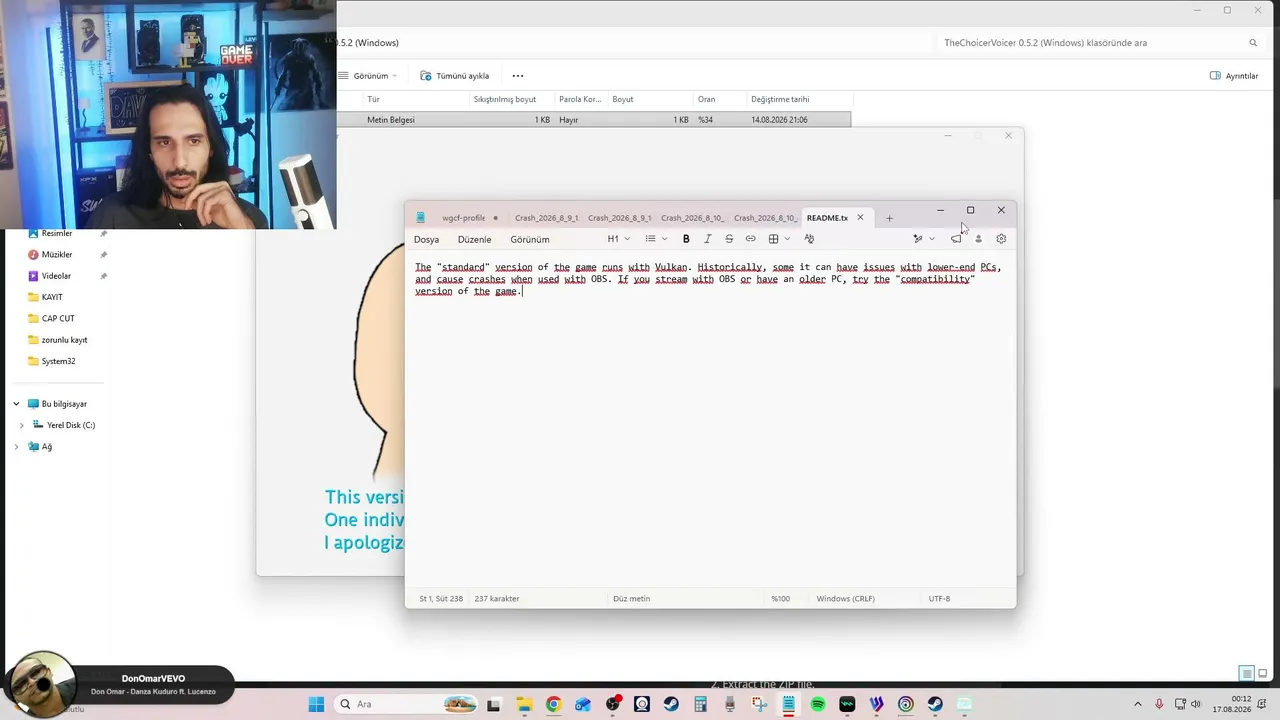The width and height of the screenshot is (1280, 720).
Task: Open File Explorer from the taskbar
Action: (524, 704)
